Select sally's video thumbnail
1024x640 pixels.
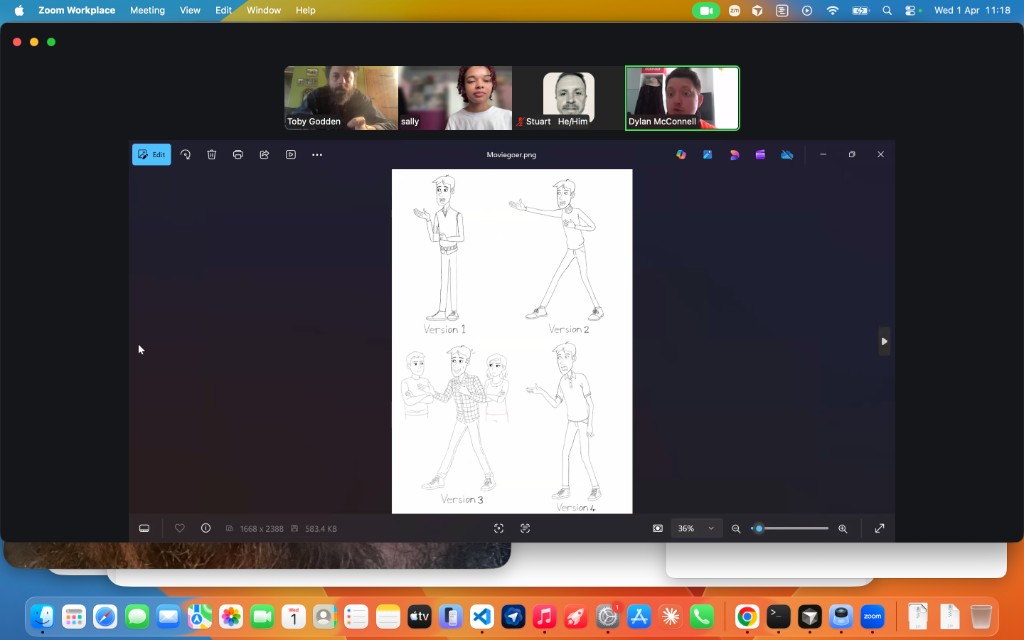pyautogui.click(x=455, y=98)
